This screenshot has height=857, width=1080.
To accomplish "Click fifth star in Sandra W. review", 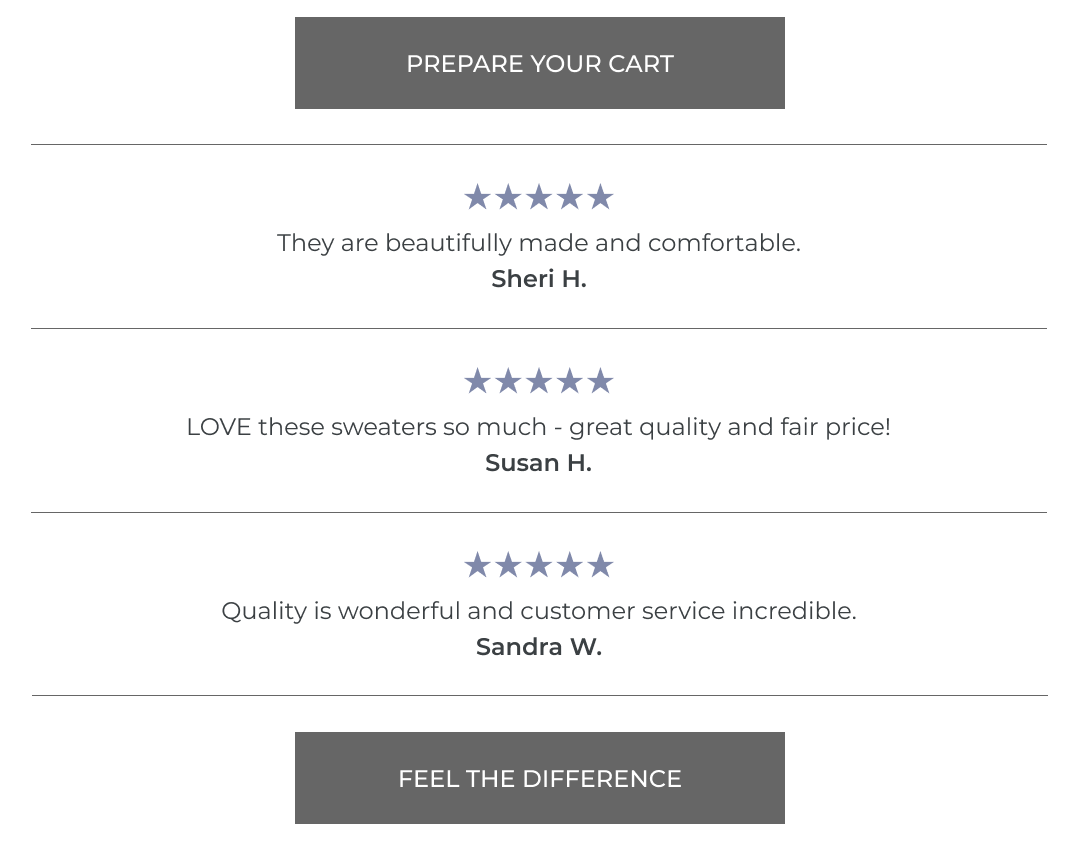I will (x=601, y=565).
